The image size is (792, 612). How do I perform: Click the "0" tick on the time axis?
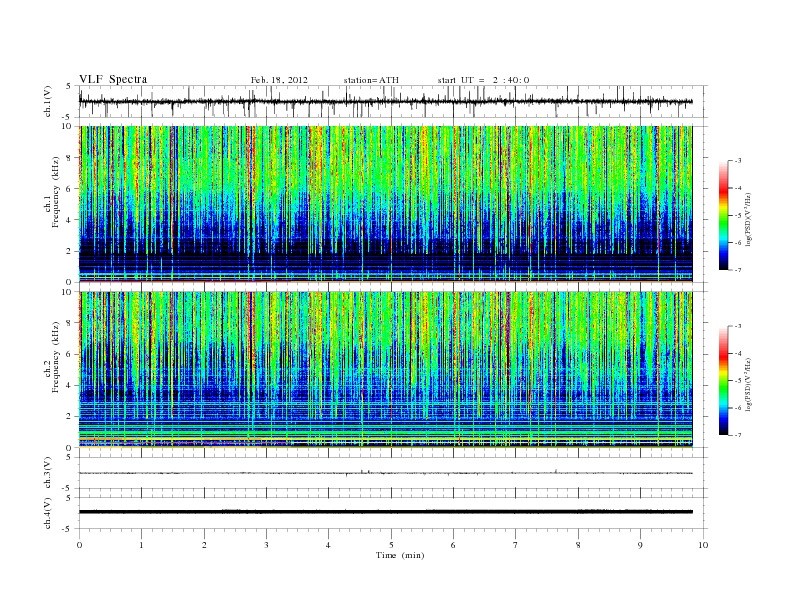[79, 545]
